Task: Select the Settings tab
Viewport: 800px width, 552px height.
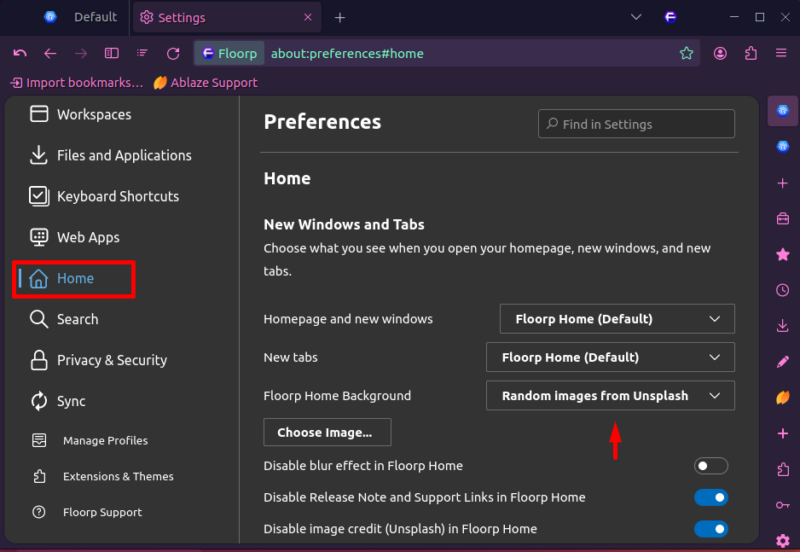Action: click(x=227, y=17)
